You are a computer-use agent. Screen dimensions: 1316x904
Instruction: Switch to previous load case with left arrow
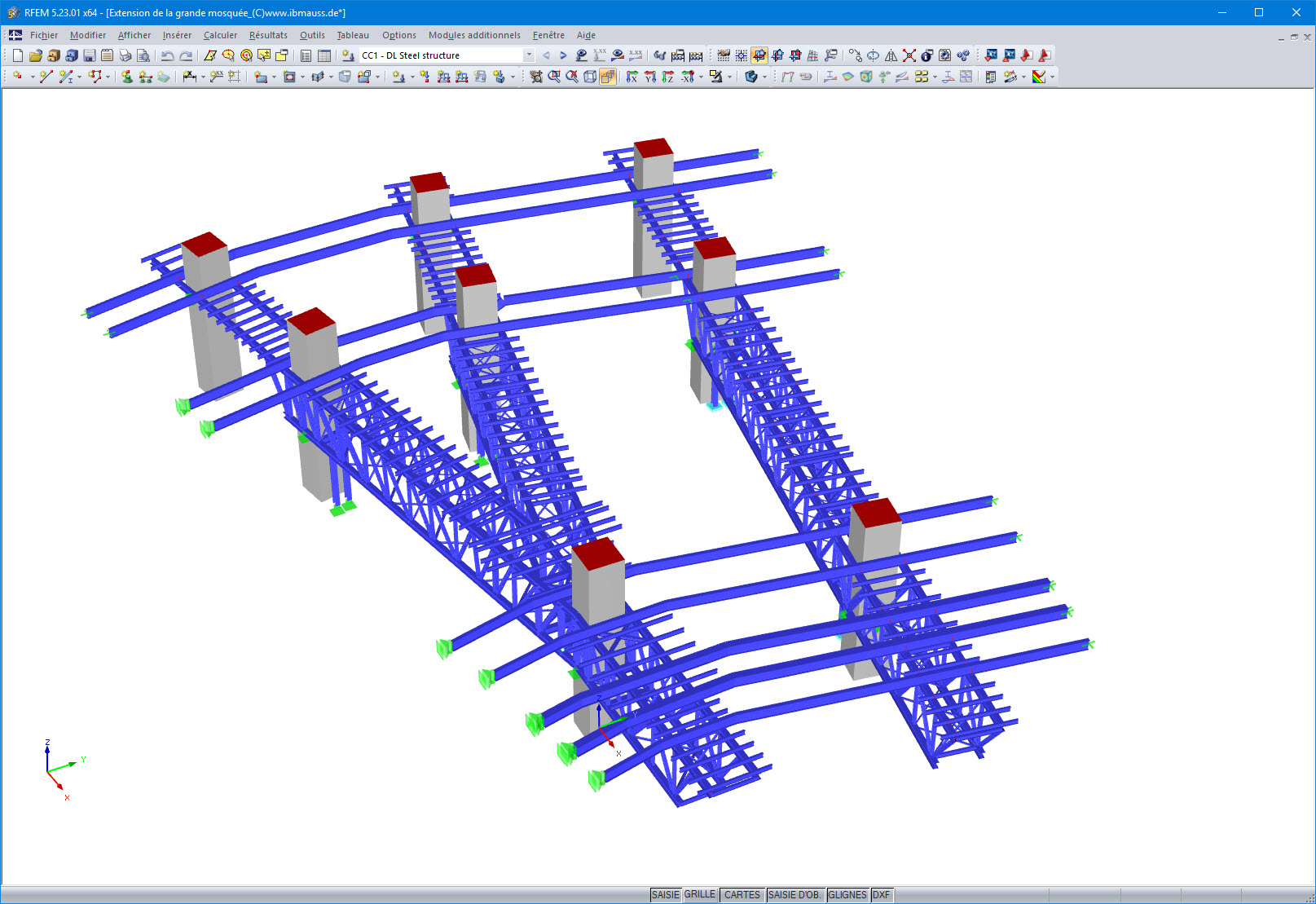(546, 55)
